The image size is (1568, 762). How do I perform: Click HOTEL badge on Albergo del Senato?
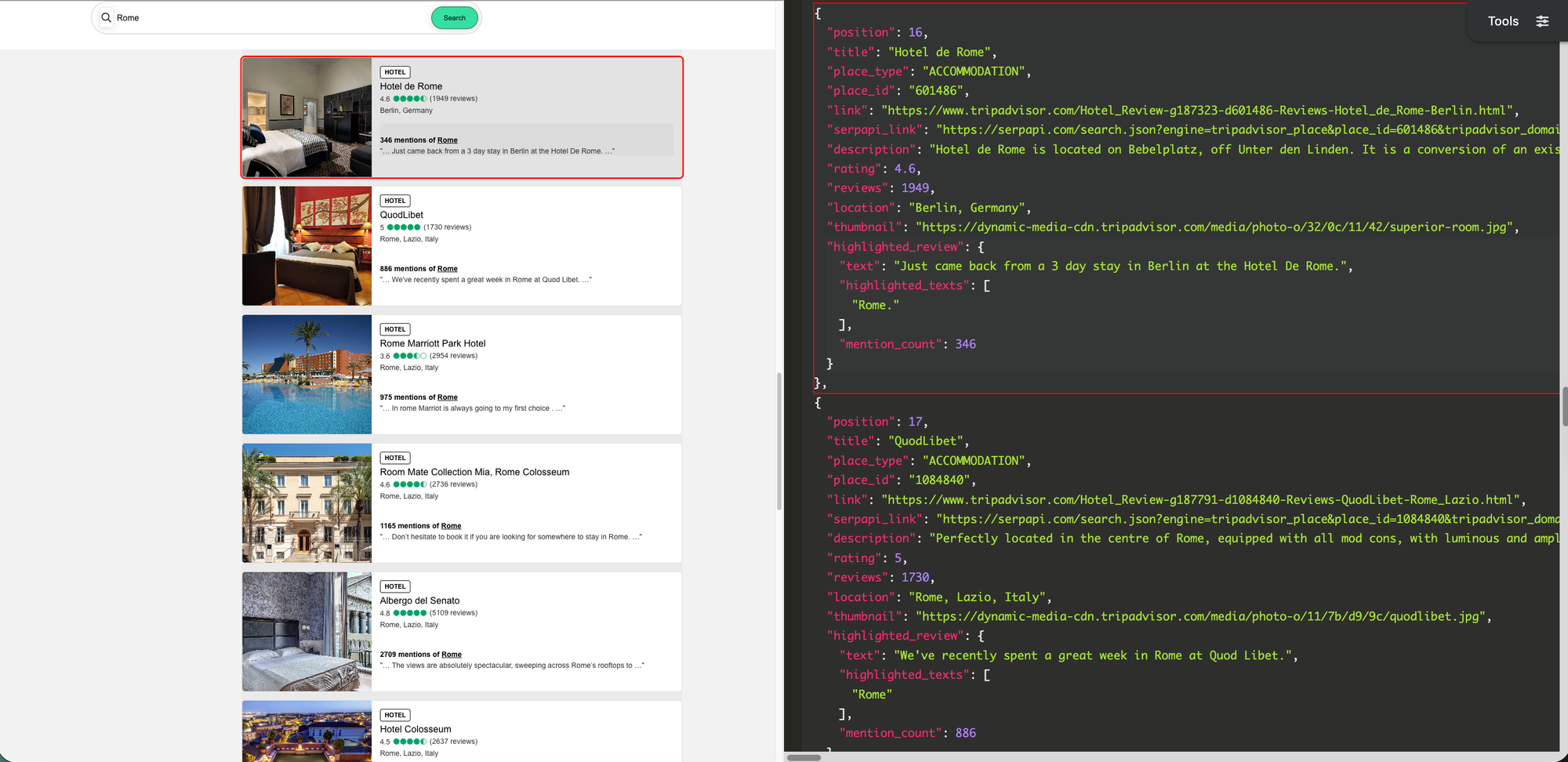(395, 586)
